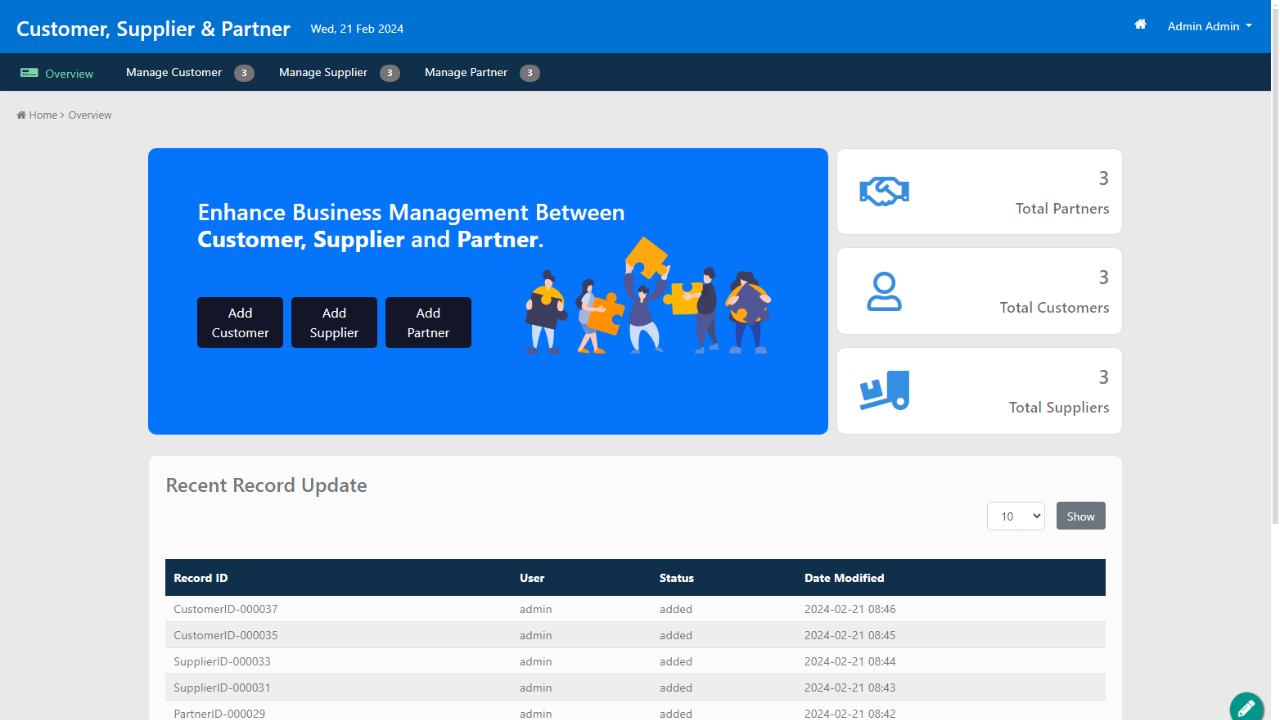Go to the Manage Partner tab
This screenshot has width=1280, height=720.
[466, 73]
